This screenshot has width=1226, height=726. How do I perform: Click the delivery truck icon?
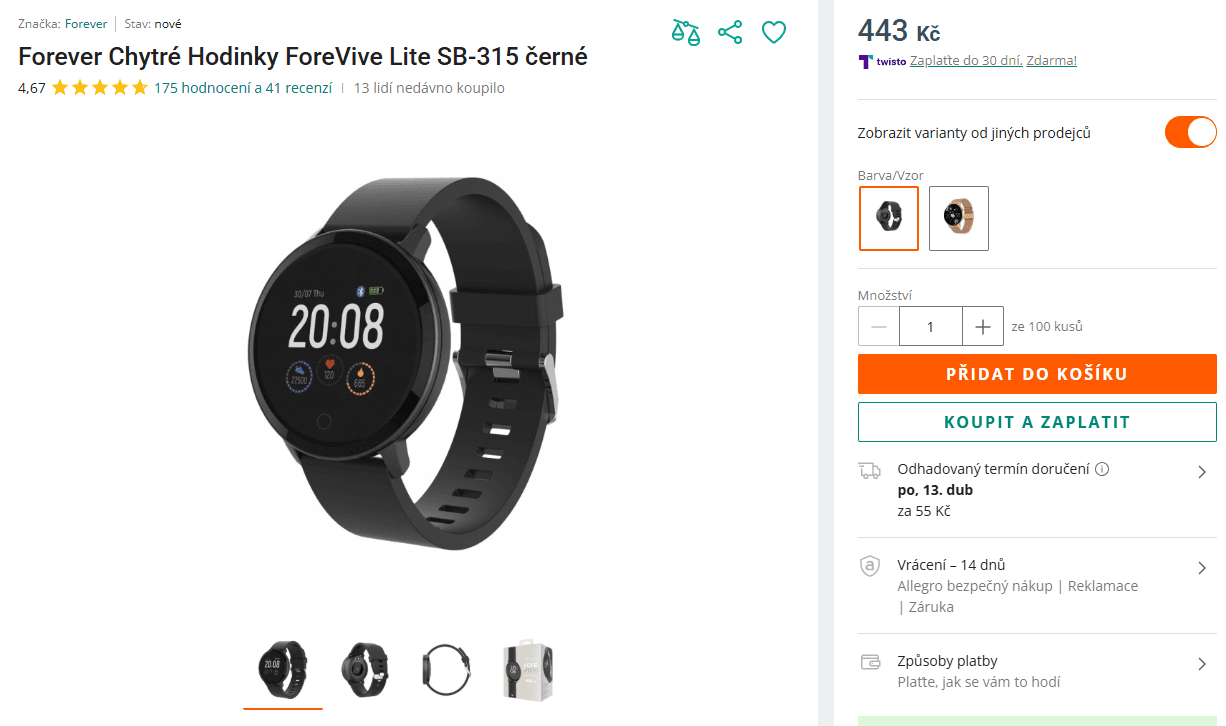(870, 470)
